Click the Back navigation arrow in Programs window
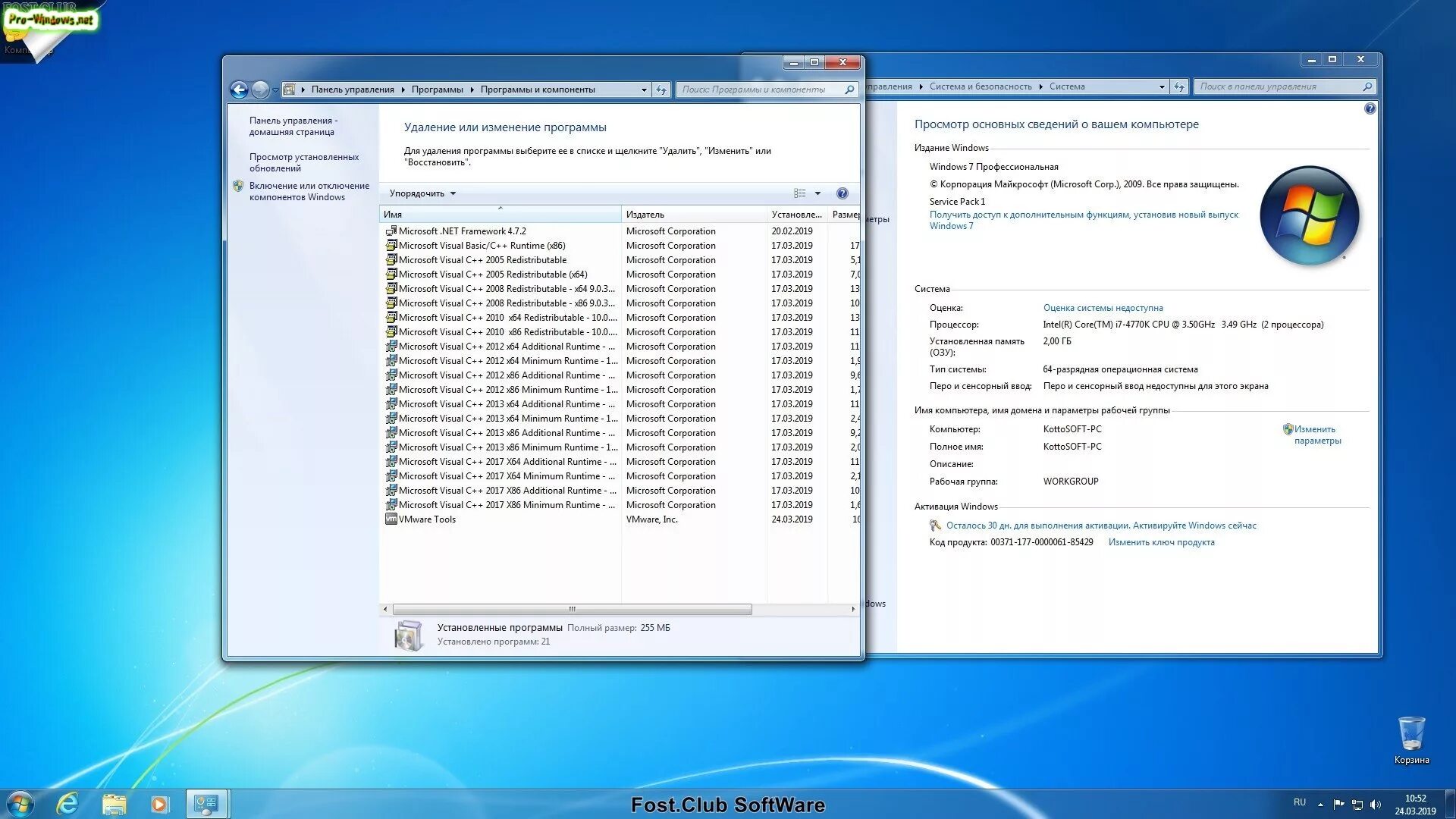Screen dimensions: 1456x819 coord(239,90)
